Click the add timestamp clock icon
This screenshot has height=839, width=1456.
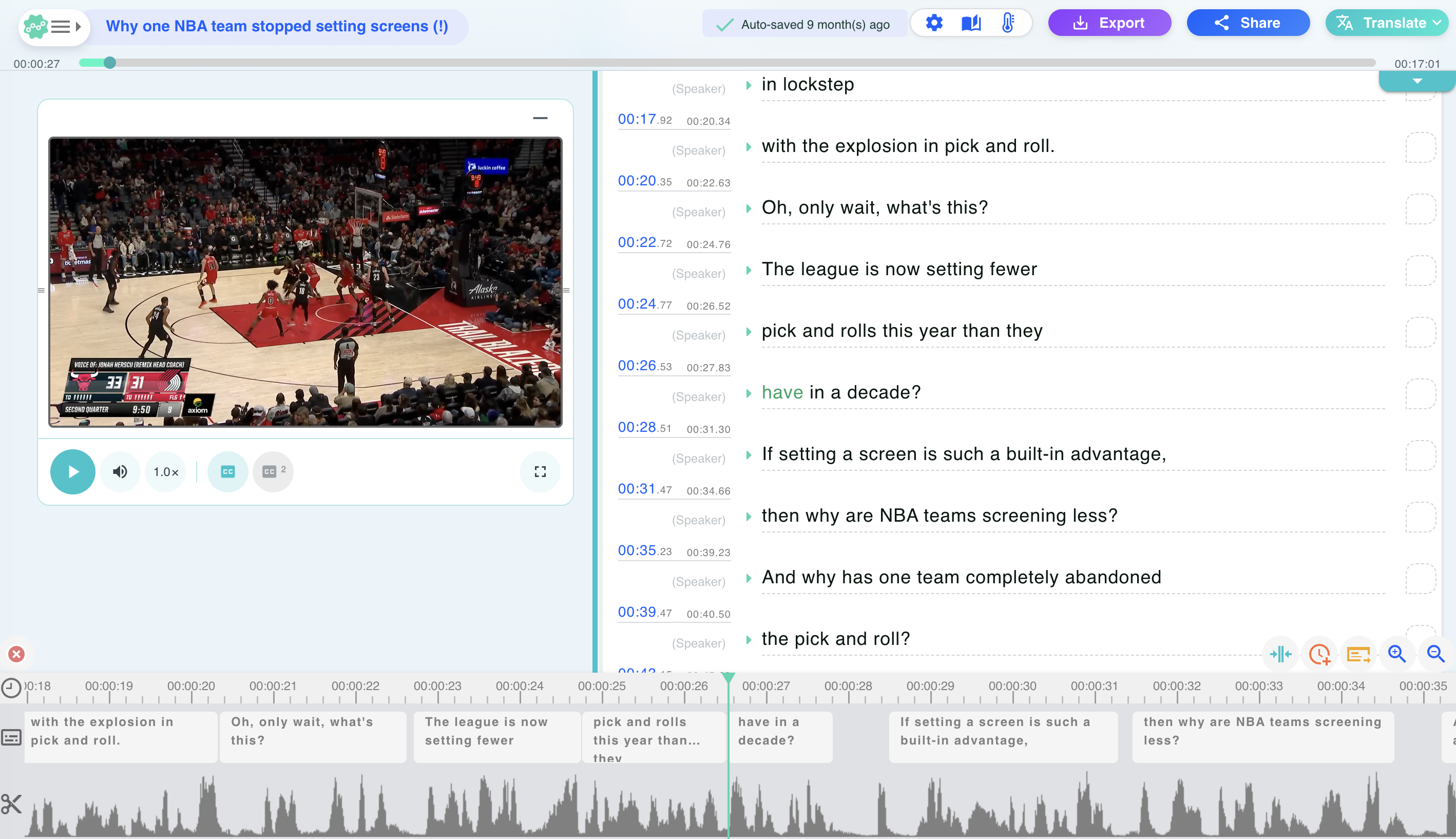pos(1319,654)
